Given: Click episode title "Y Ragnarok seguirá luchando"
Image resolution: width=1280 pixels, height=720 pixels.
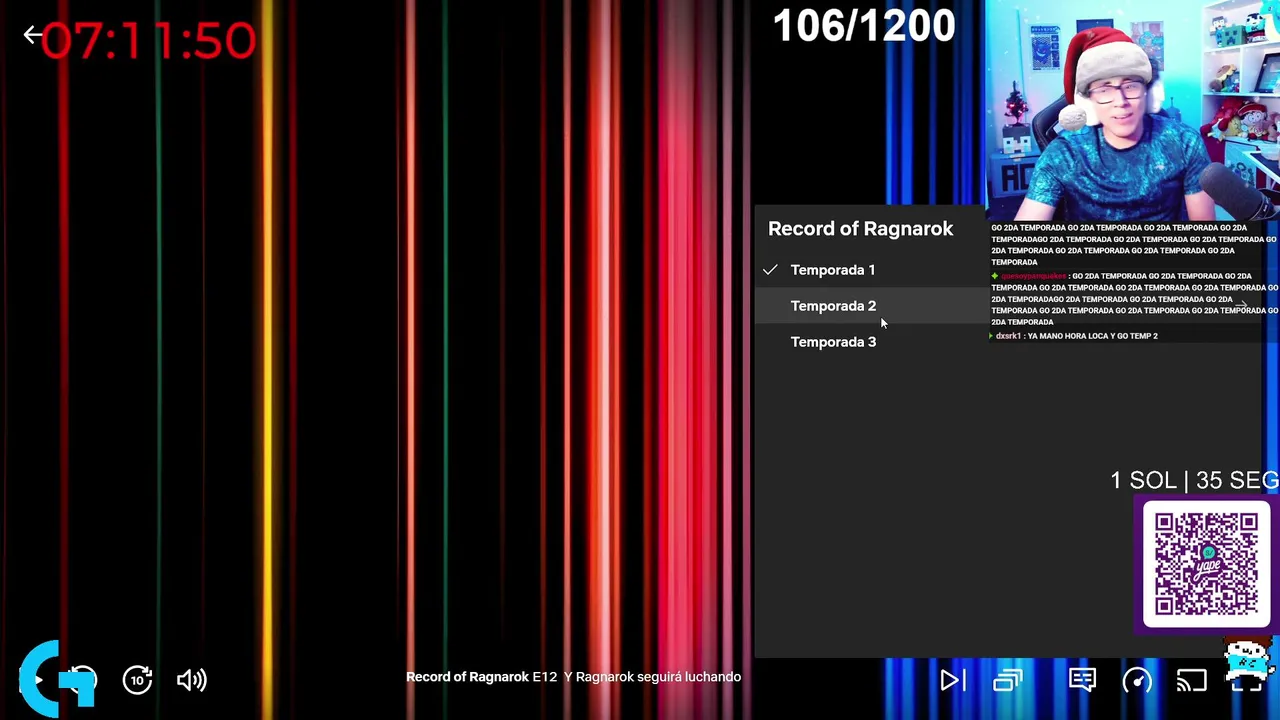Looking at the screenshot, I should 652,677.
